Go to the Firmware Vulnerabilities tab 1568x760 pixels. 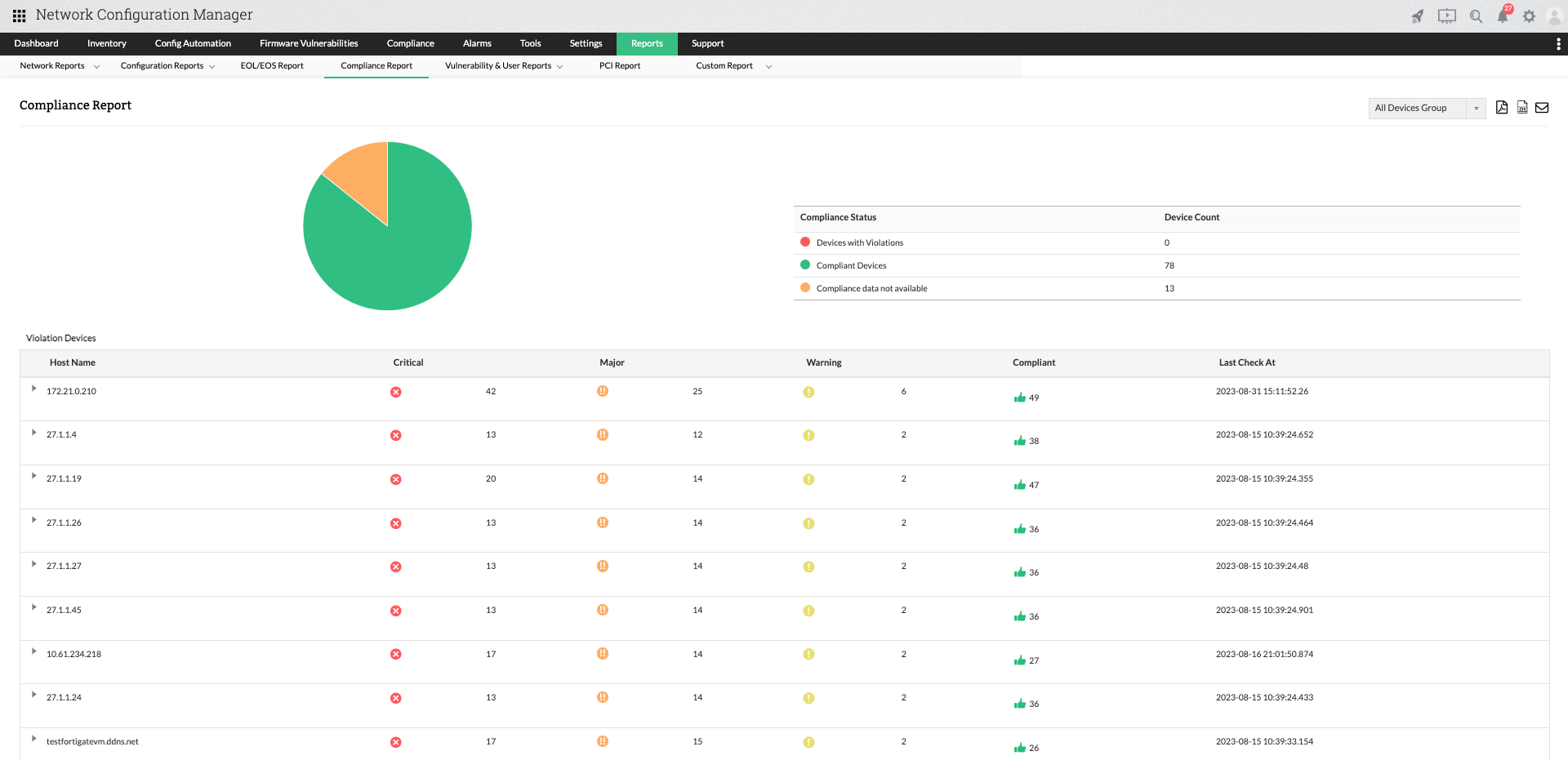309,44
